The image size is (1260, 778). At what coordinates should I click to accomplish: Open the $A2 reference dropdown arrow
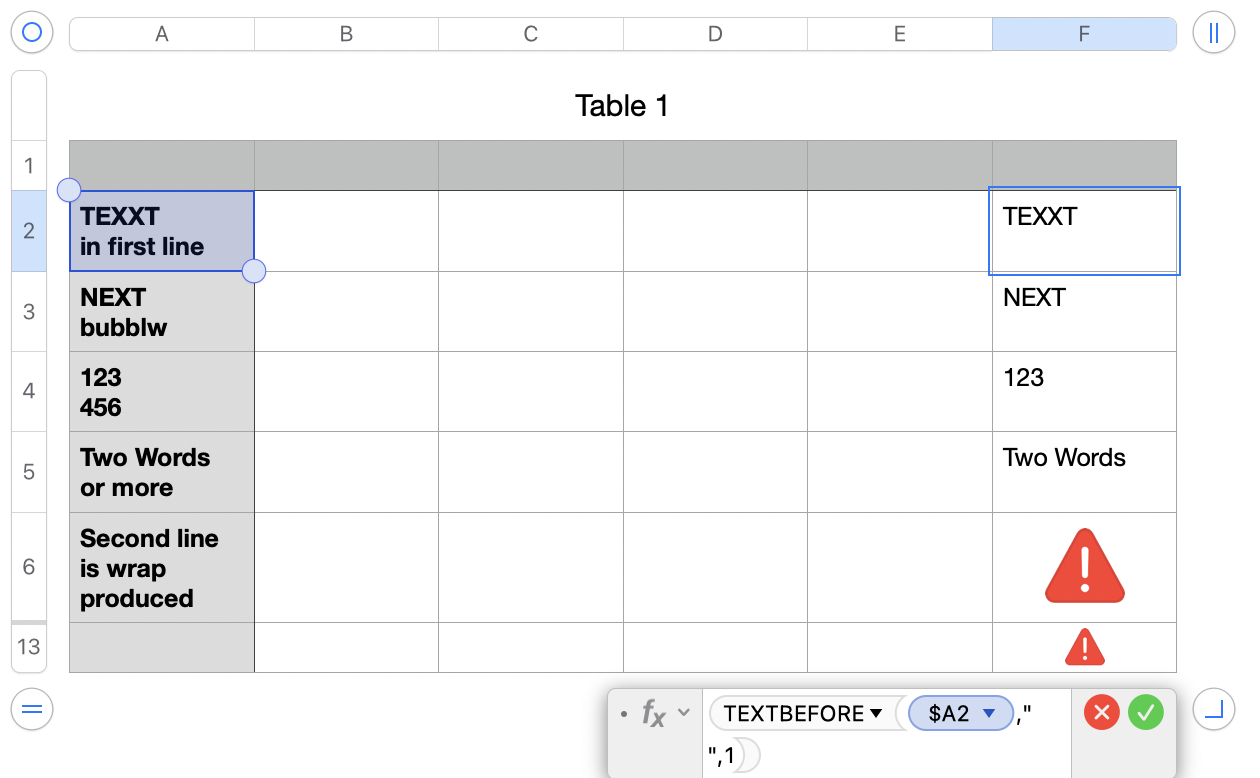click(x=990, y=714)
